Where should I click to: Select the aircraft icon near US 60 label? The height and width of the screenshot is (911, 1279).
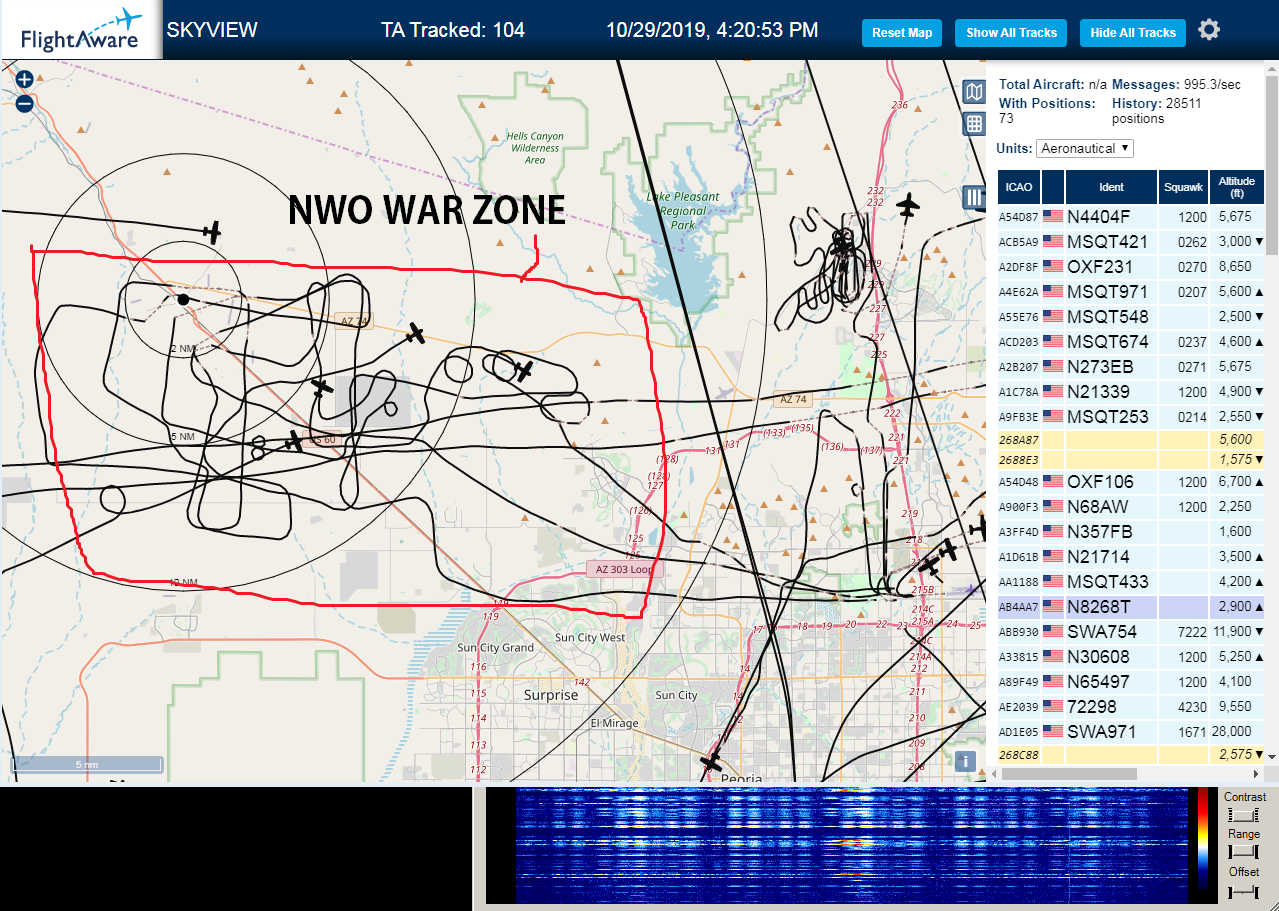(294, 440)
